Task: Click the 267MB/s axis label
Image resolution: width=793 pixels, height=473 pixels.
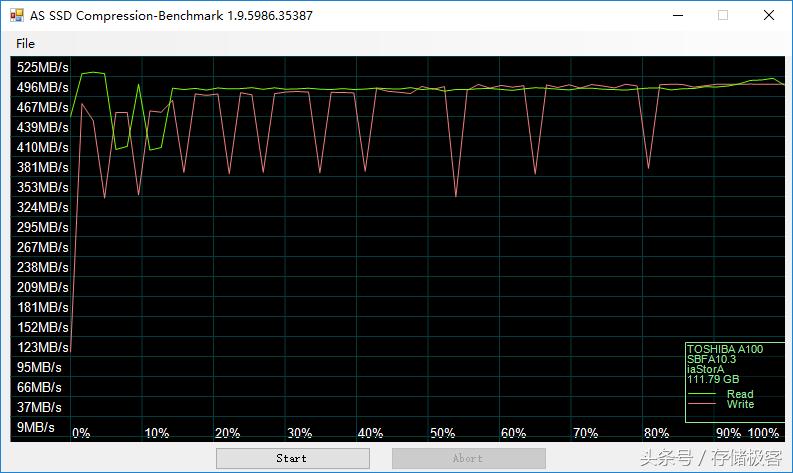Action: tap(42, 247)
